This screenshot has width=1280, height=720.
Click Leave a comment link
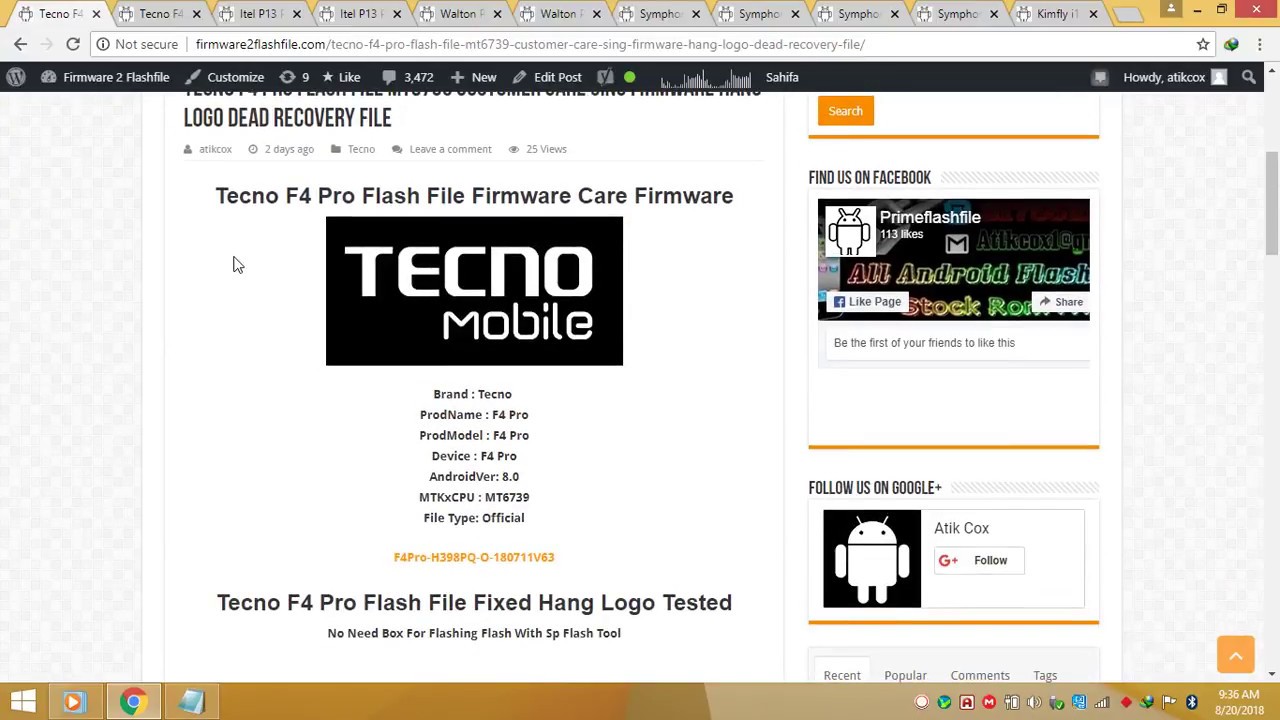click(x=450, y=149)
